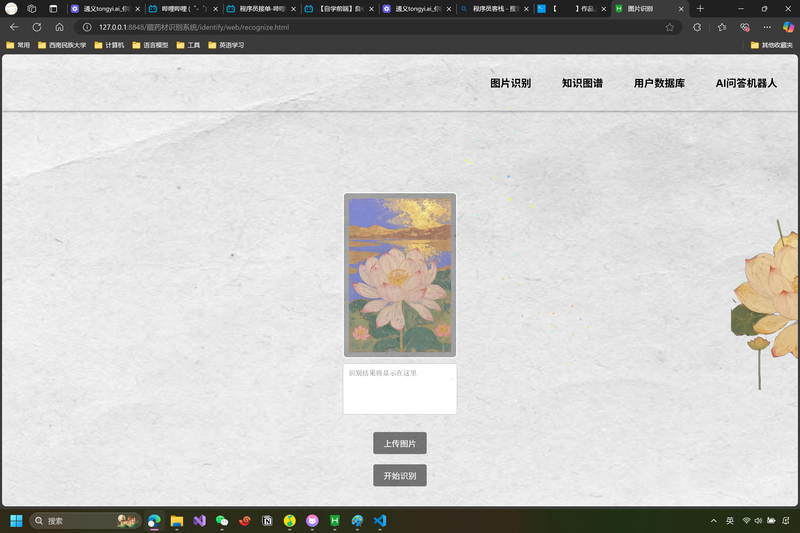Screen dimensions: 800x533
Task: Switch to the 作品 browser tab
Action: point(572,9)
